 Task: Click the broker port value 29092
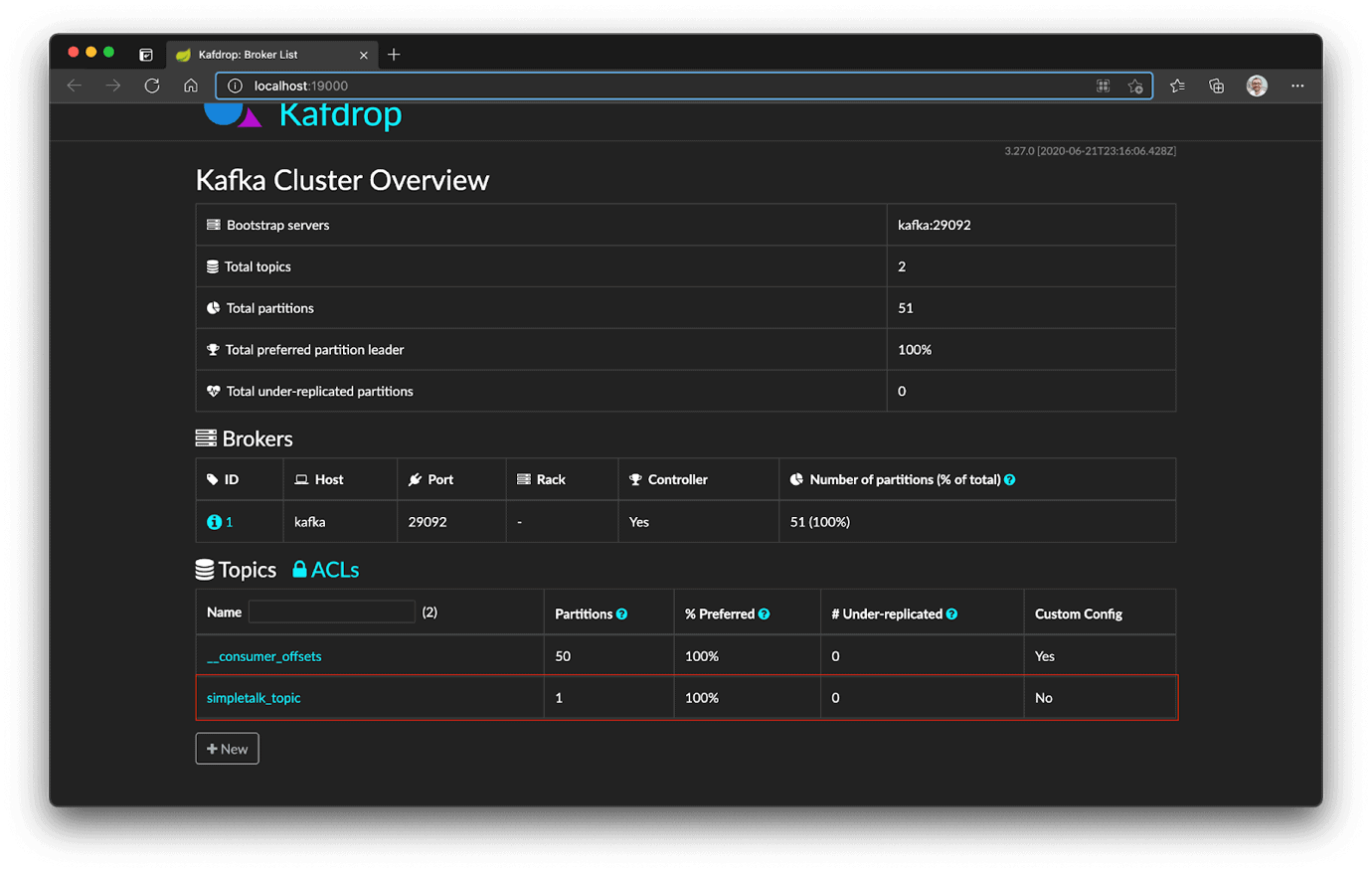pyautogui.click(x=427, y=522)
